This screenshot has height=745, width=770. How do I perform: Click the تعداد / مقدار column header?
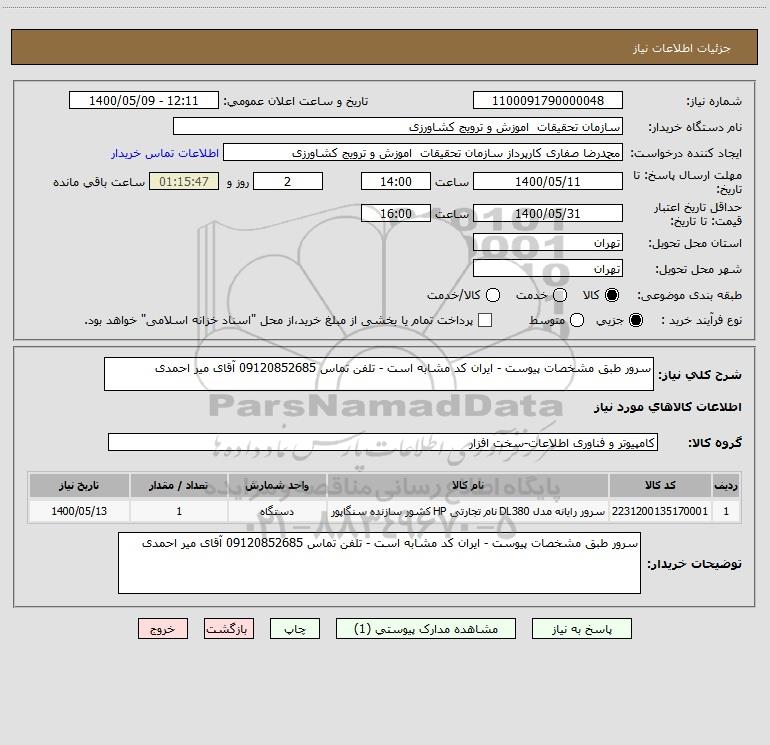click(179, 485)
